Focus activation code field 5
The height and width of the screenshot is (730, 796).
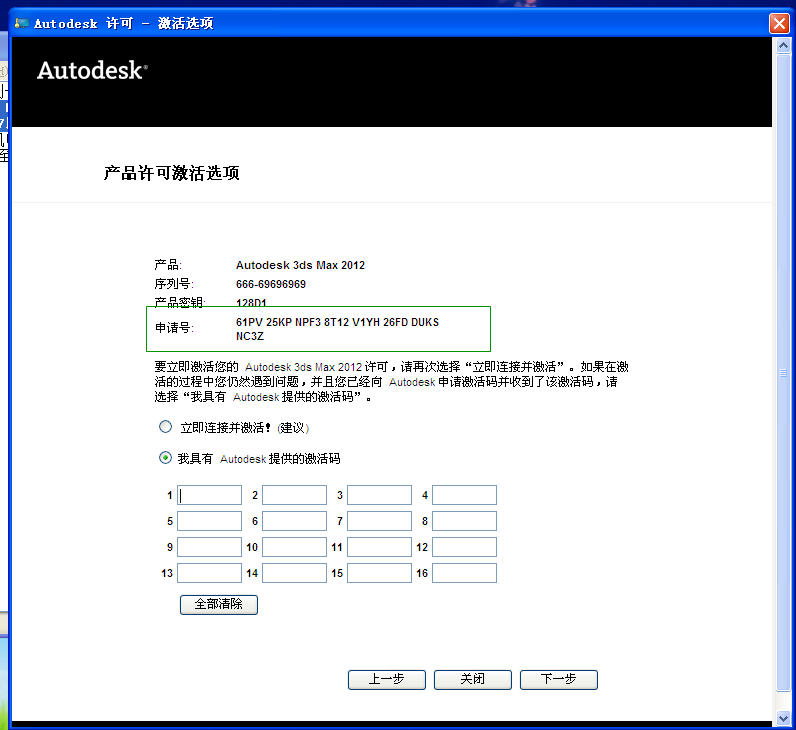coord(209,521)
